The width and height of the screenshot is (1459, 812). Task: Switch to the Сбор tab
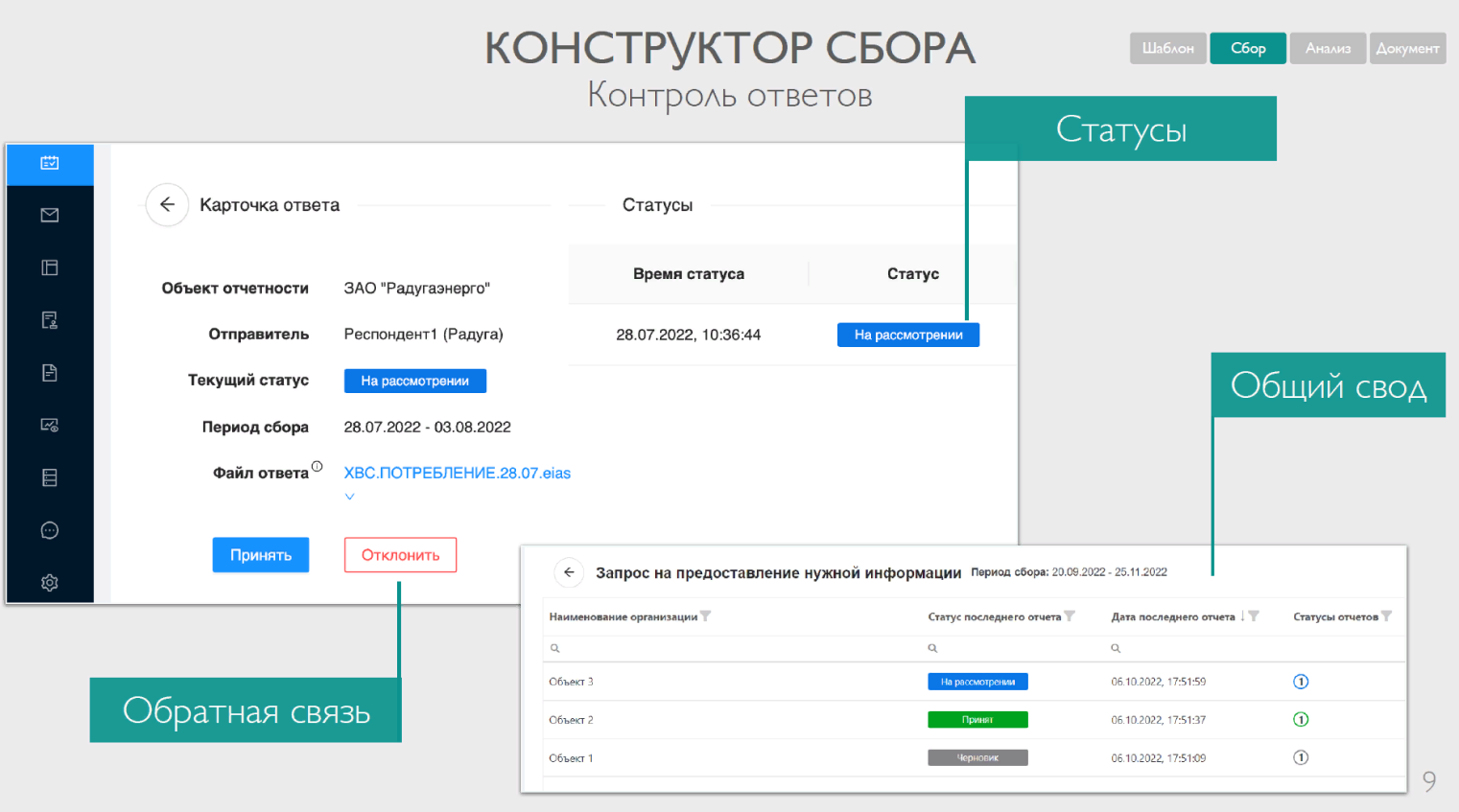(x=1248, y=48)
